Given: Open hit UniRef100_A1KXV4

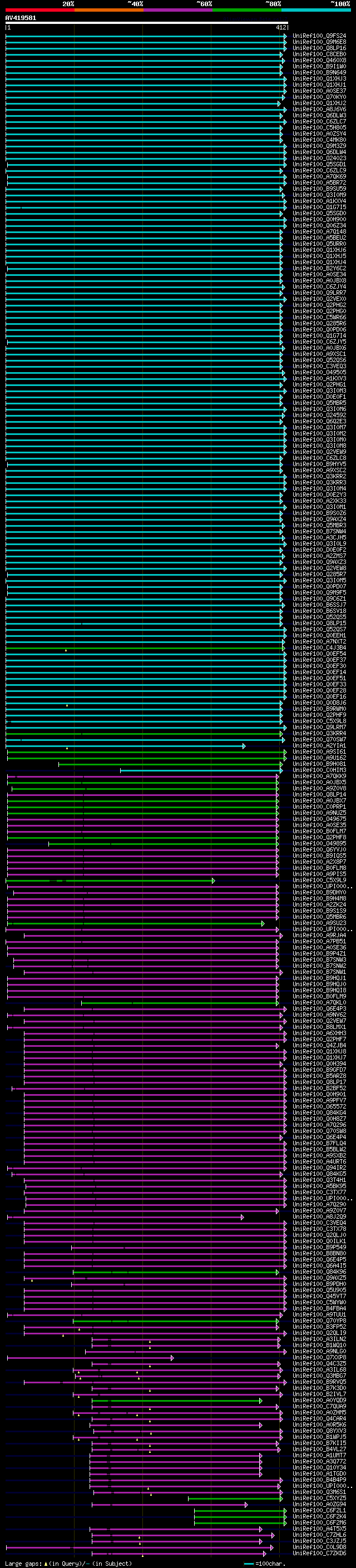Looking at the screenshot, I should [x=319, y=201].
